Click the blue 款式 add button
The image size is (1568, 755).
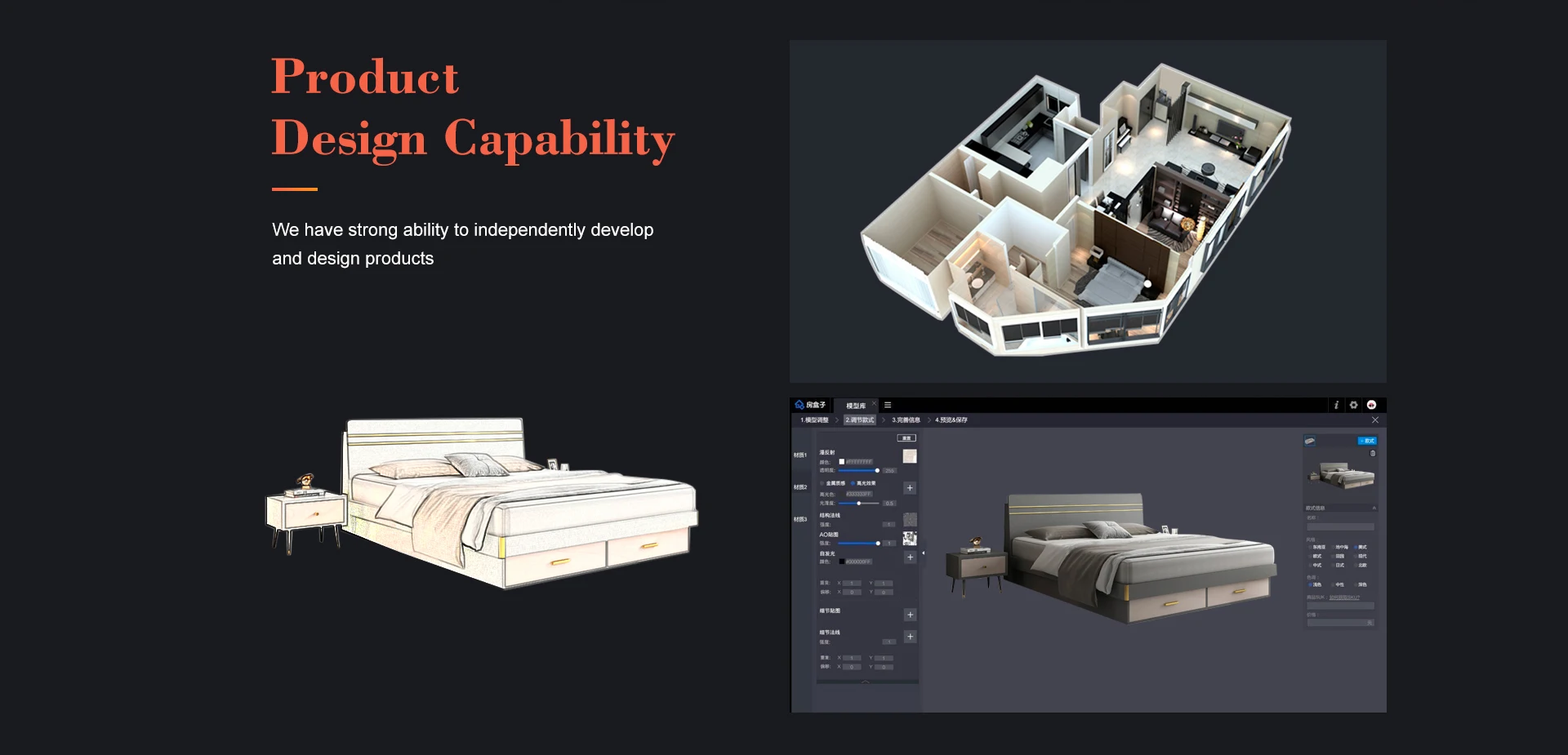(x=1367, y=441)
